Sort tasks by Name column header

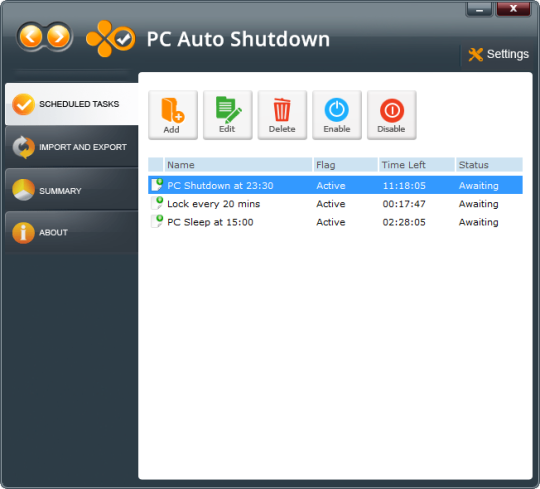[x=238, y=165]
